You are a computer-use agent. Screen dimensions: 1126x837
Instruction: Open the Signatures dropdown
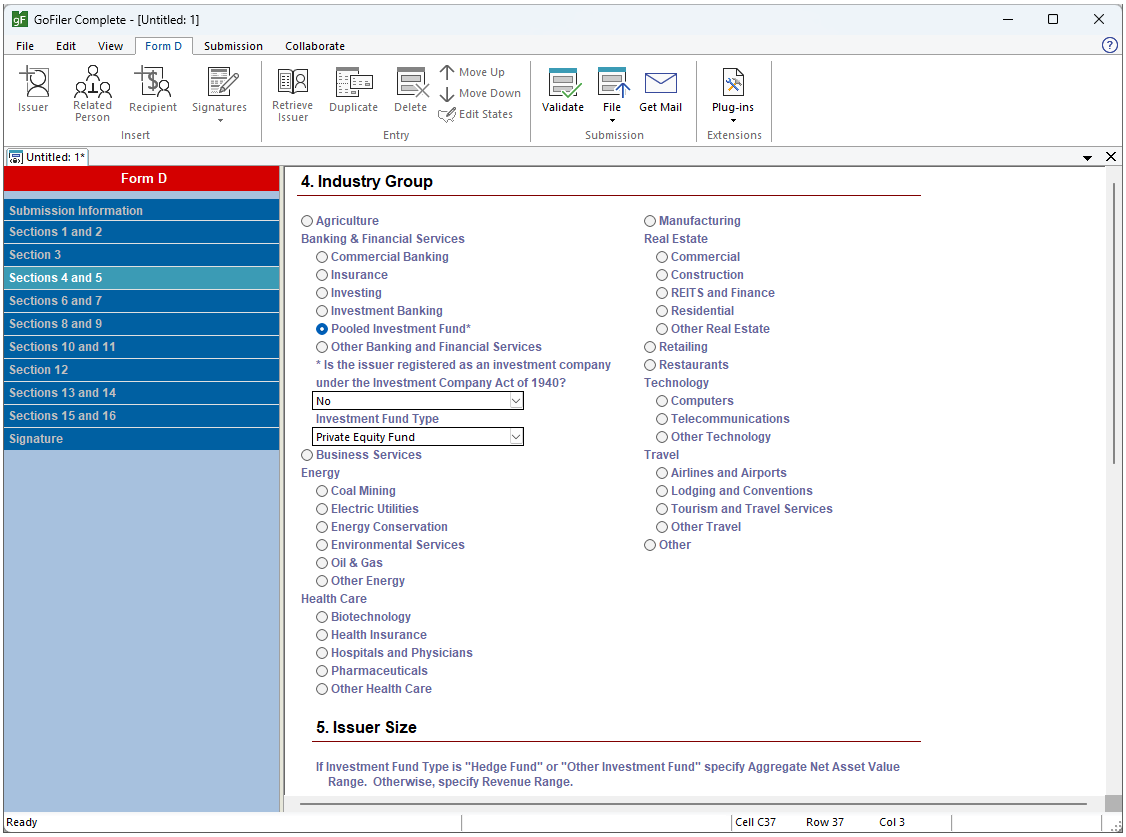pyautogui.click(x=219, y=93)
